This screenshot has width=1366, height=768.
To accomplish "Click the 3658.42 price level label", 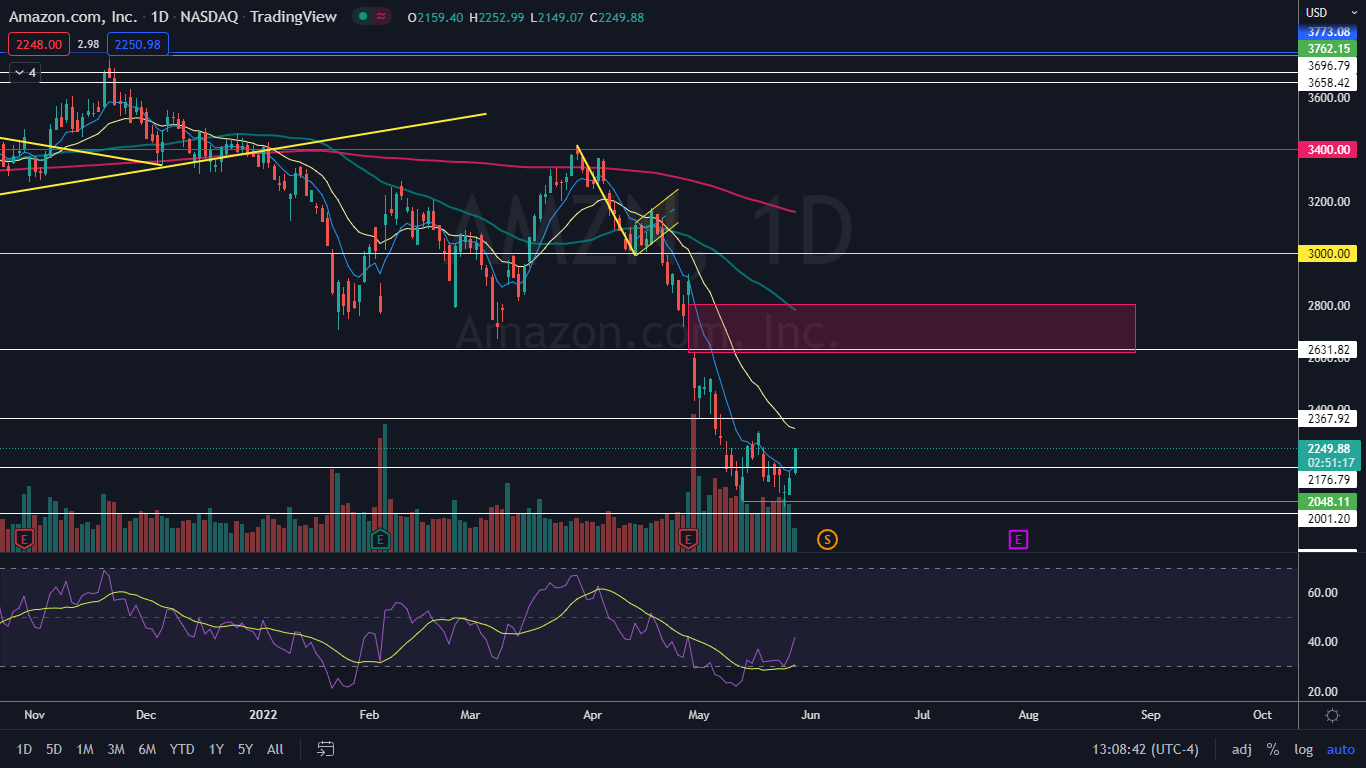I will (x=1328, y=82).
